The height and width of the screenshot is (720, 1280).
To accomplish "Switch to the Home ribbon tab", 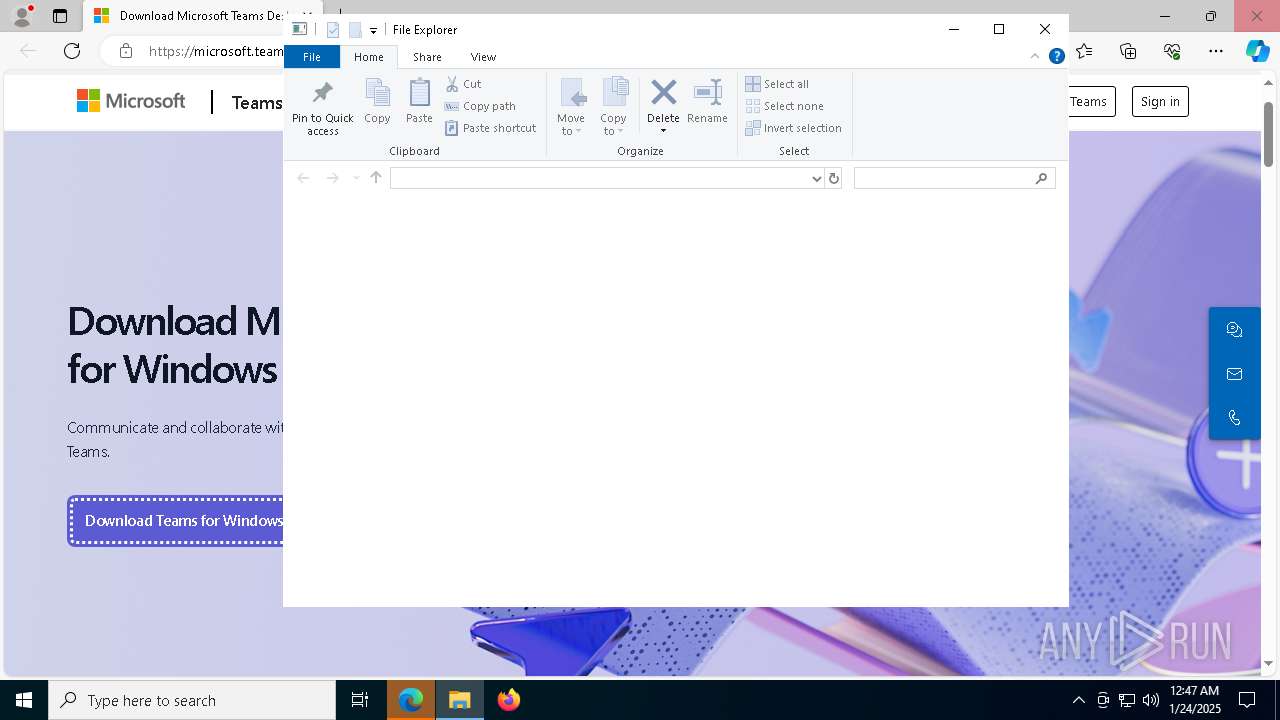I will coord(369,57).
